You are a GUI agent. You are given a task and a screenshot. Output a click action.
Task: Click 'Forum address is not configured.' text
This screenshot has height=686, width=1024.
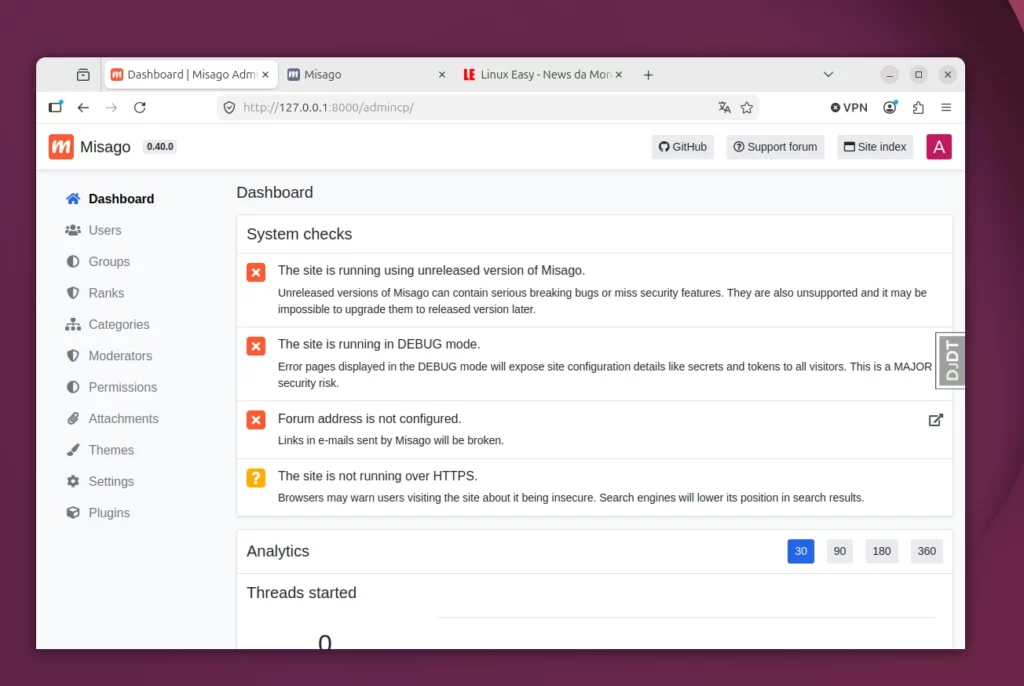coord(370,418)
